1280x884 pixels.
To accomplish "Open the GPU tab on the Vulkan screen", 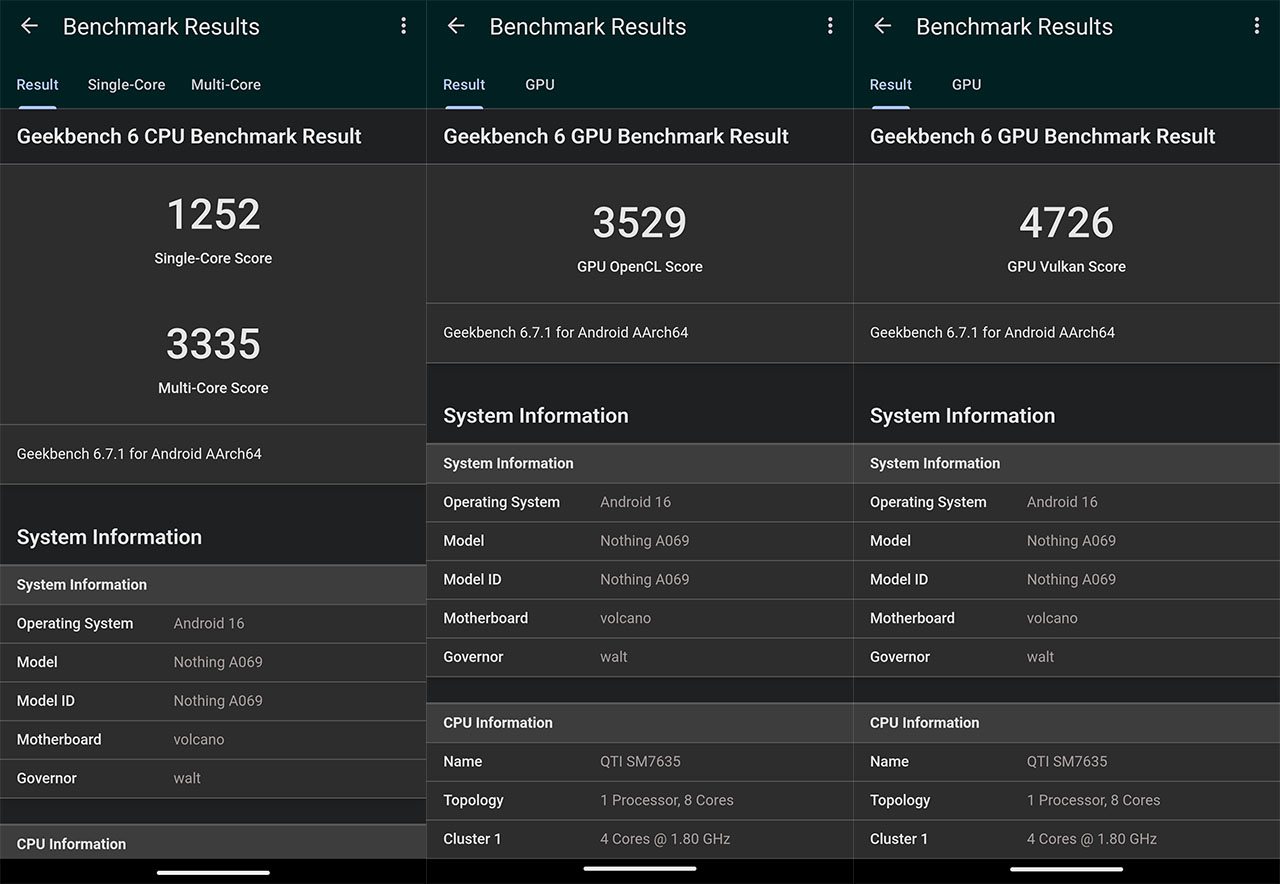I will coord(967,85).
